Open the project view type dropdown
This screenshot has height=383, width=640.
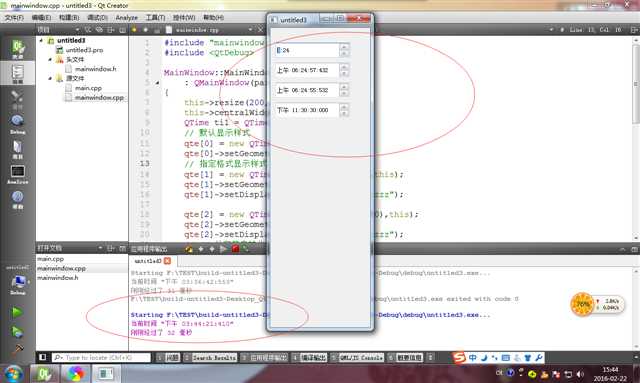(77, 30)
